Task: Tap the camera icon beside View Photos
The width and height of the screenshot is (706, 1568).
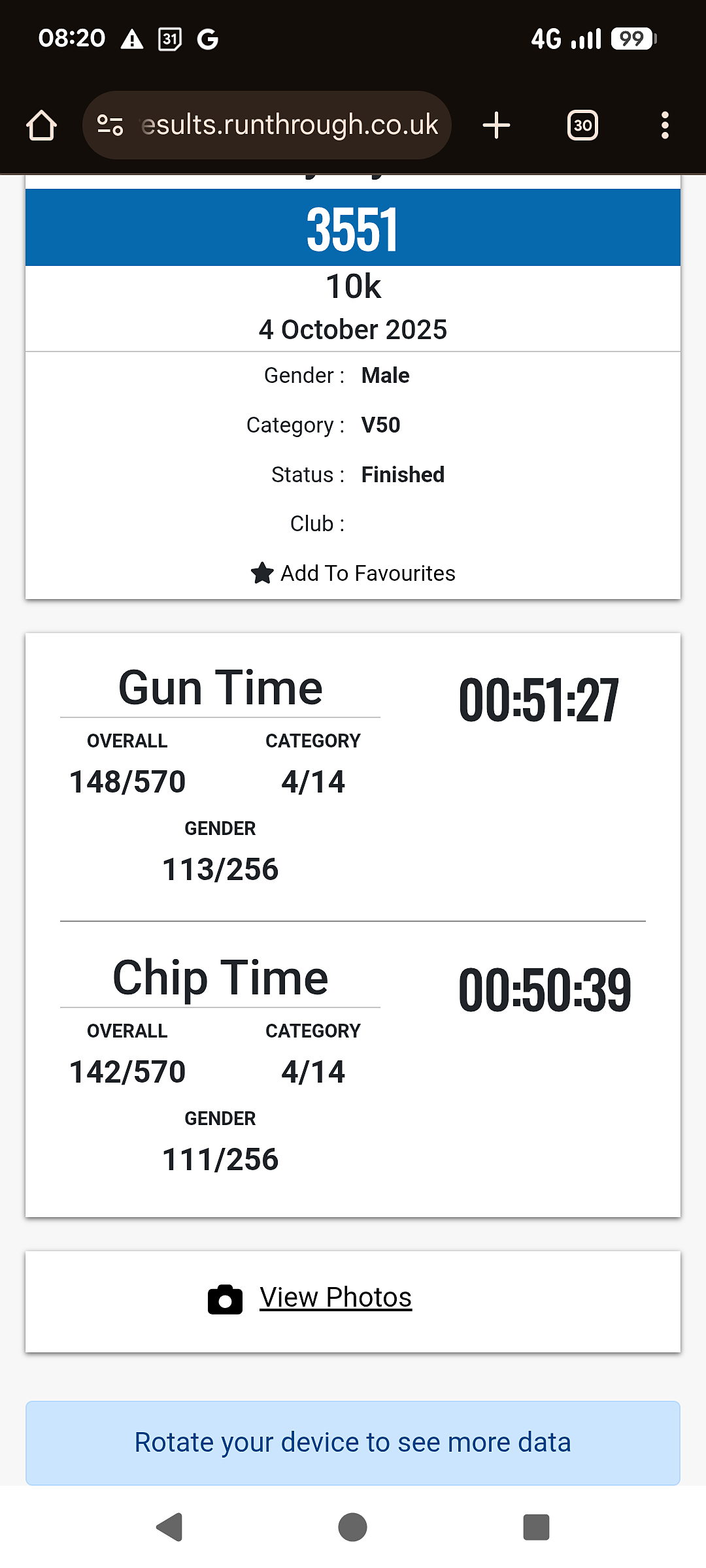Action: (225, 1299)
